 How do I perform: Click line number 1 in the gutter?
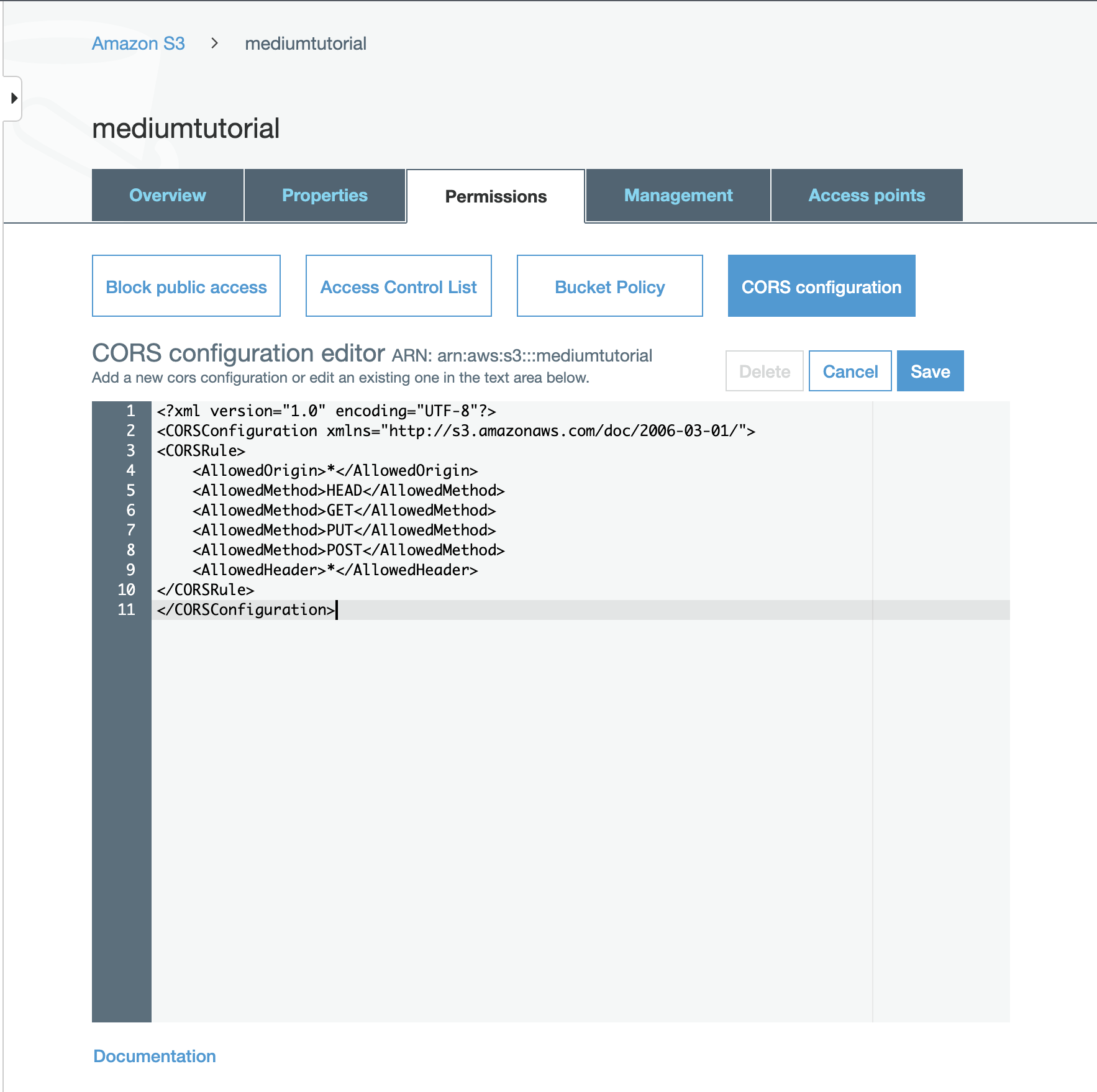point(130,411)
